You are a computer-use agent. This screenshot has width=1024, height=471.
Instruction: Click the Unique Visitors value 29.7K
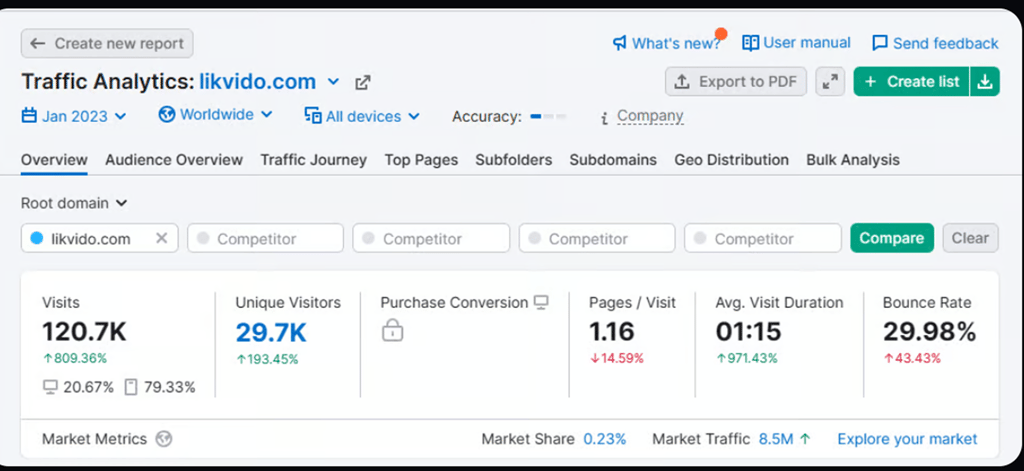click(x=271, y=333)
